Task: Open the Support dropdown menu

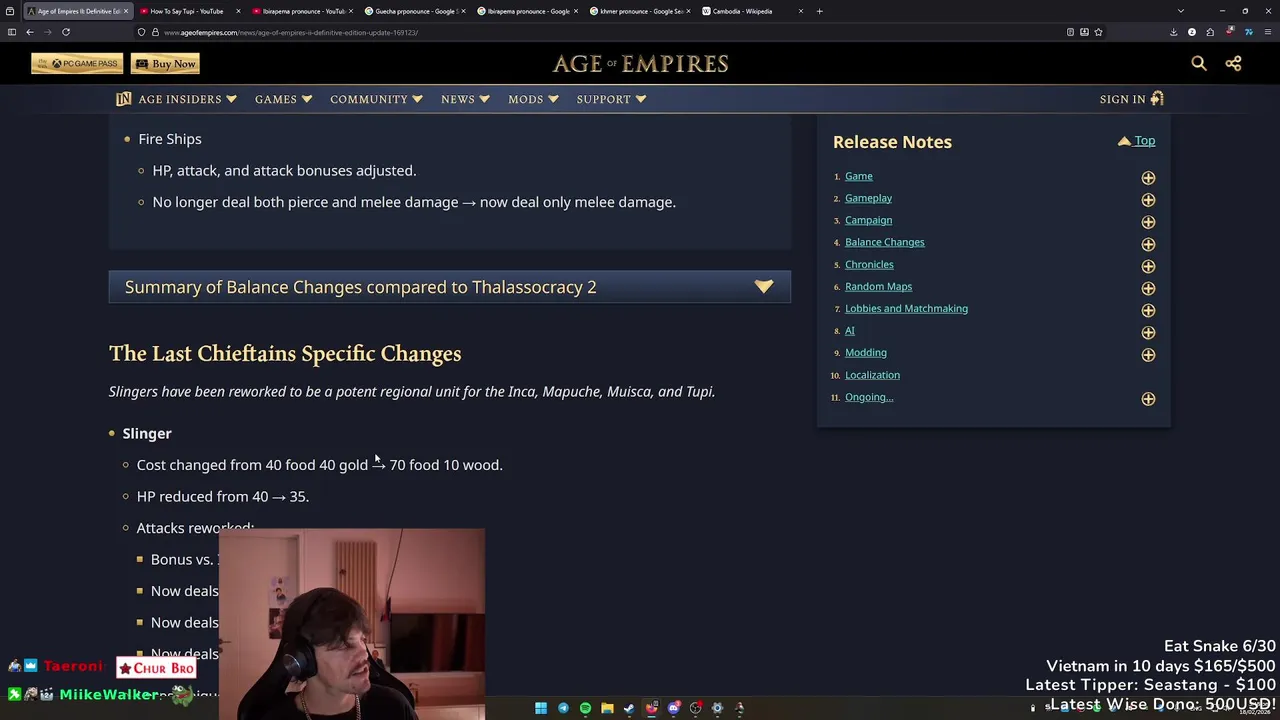Action: click(x=611, y=99)
